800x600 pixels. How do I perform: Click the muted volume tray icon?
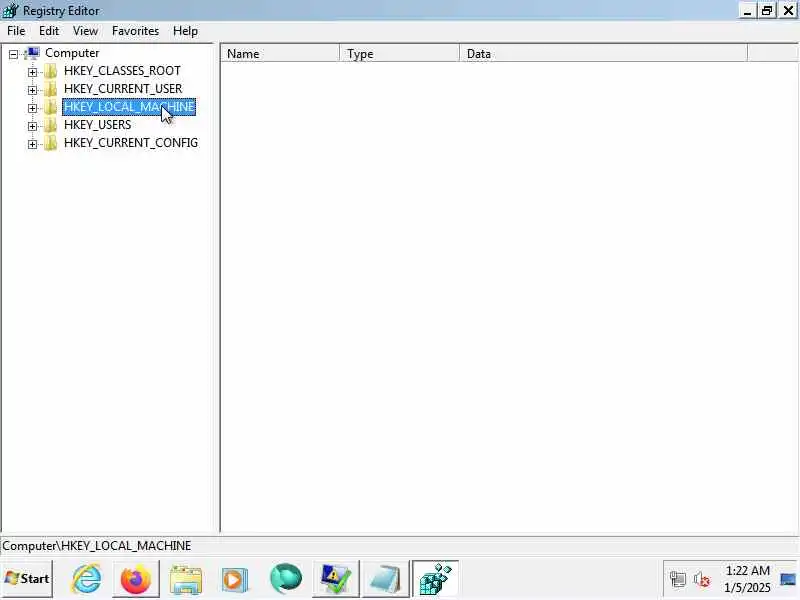702,579
